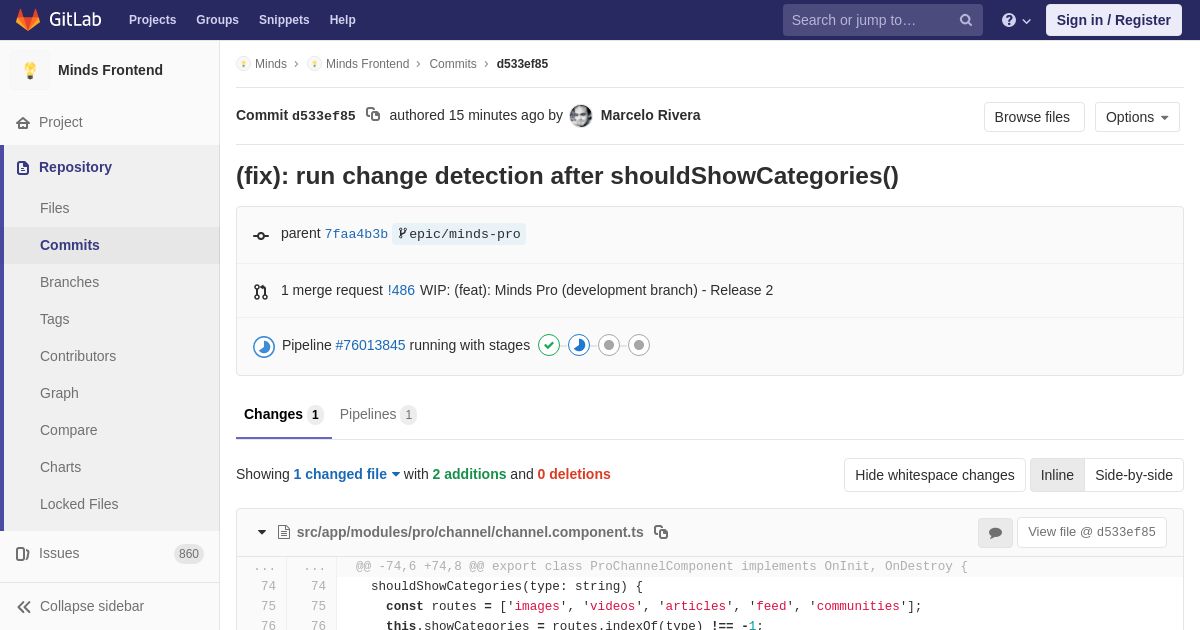This screenshot has height=630, width=1200.
Task: Go to Snippets in top navigation
Action: [x=284, y=20]
